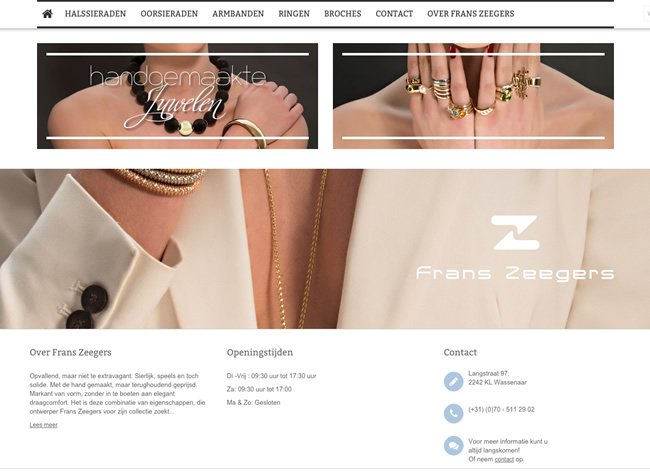Screen dimensions: 650x472
Task: Click the chat bubbles icon
Action: click(454, 446)
